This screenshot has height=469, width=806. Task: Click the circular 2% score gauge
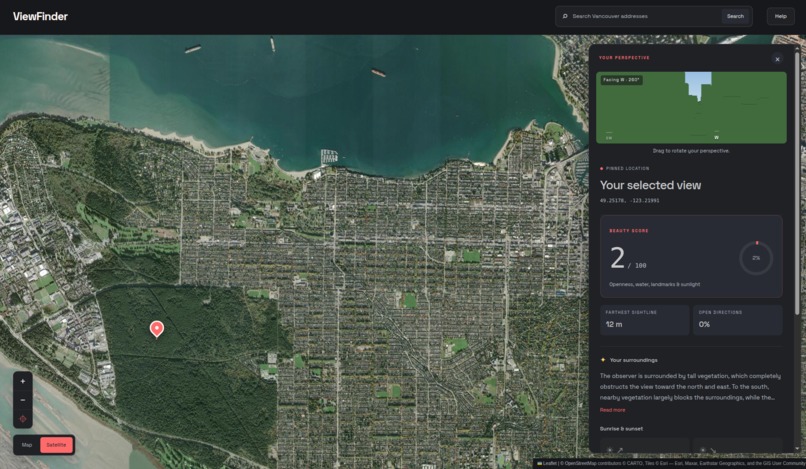756,258
